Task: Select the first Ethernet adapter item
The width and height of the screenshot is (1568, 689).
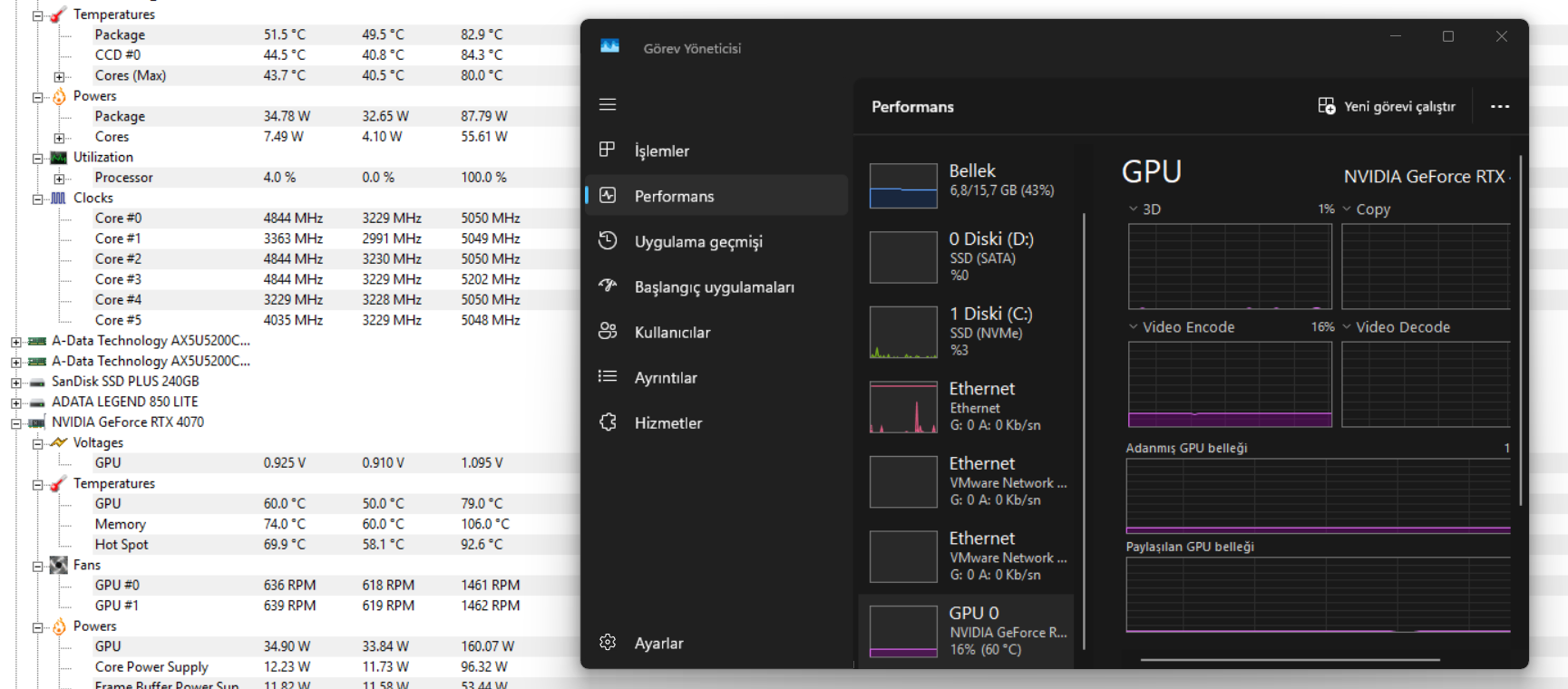Action: (966, 406)
